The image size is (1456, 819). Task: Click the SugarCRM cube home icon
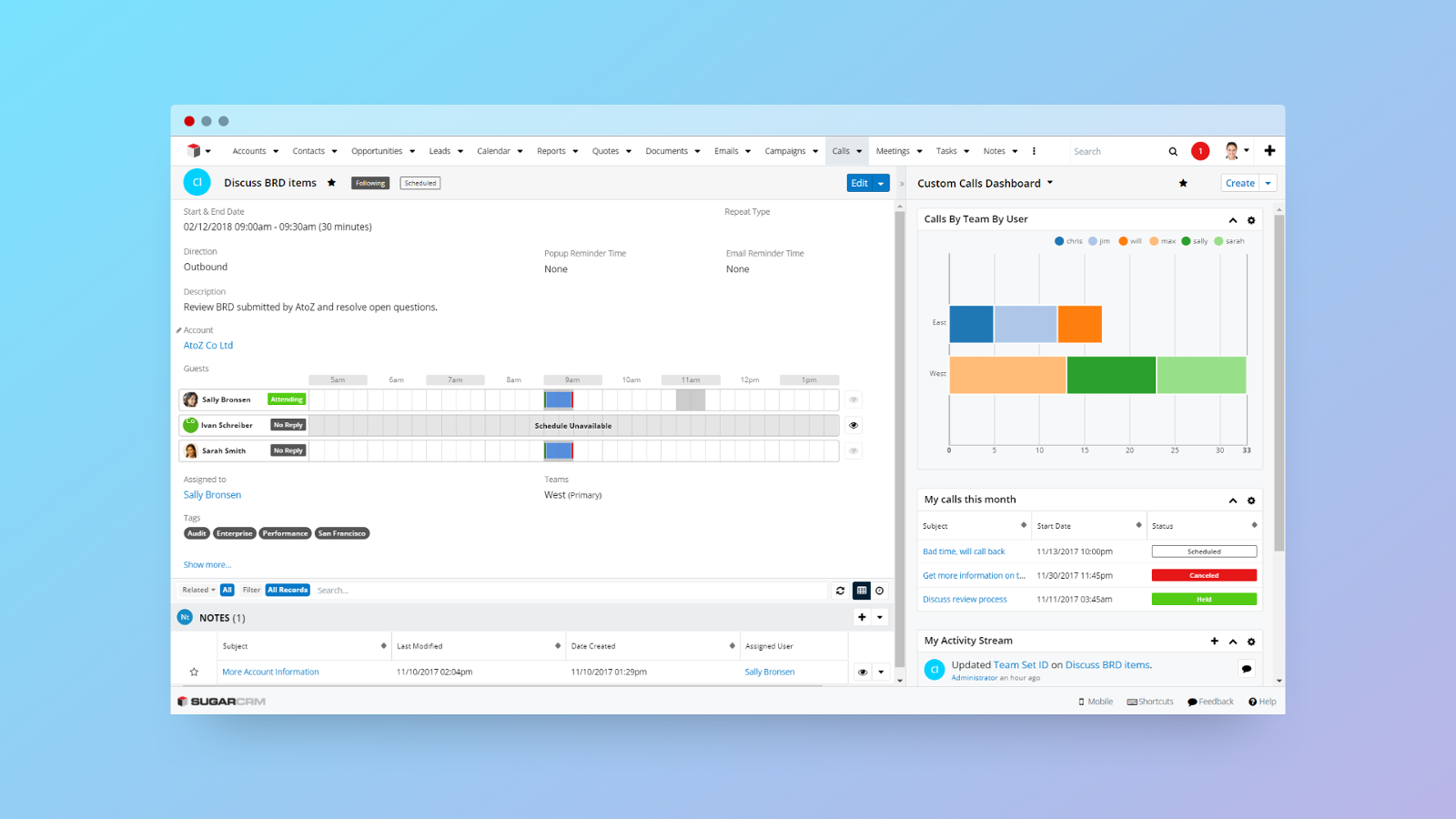pos(193,151)
